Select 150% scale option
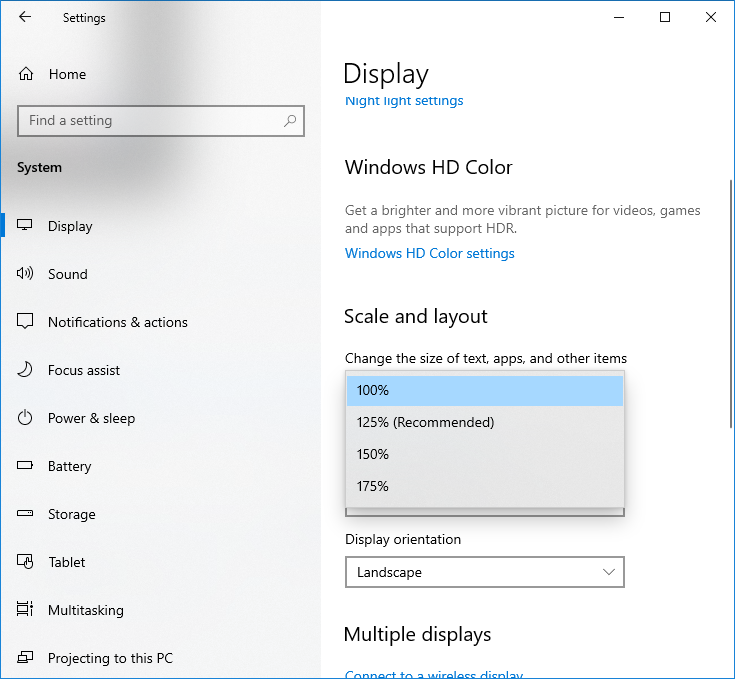 coord(485,454)
